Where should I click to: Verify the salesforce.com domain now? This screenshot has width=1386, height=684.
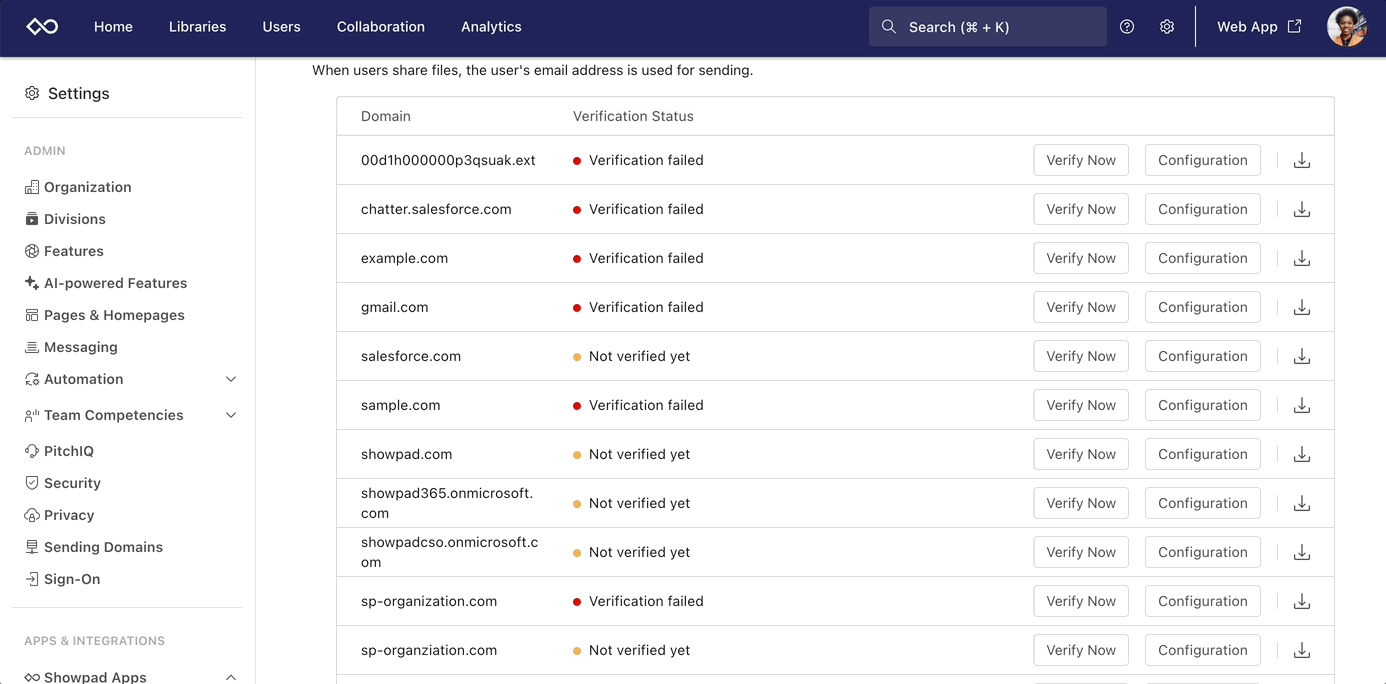1081,356
